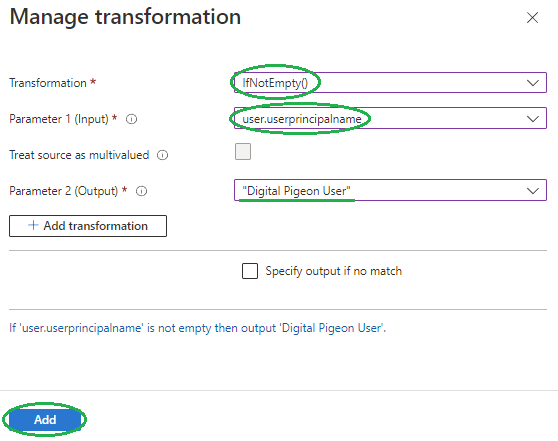Click the transformation summary text

click(198, 328)
